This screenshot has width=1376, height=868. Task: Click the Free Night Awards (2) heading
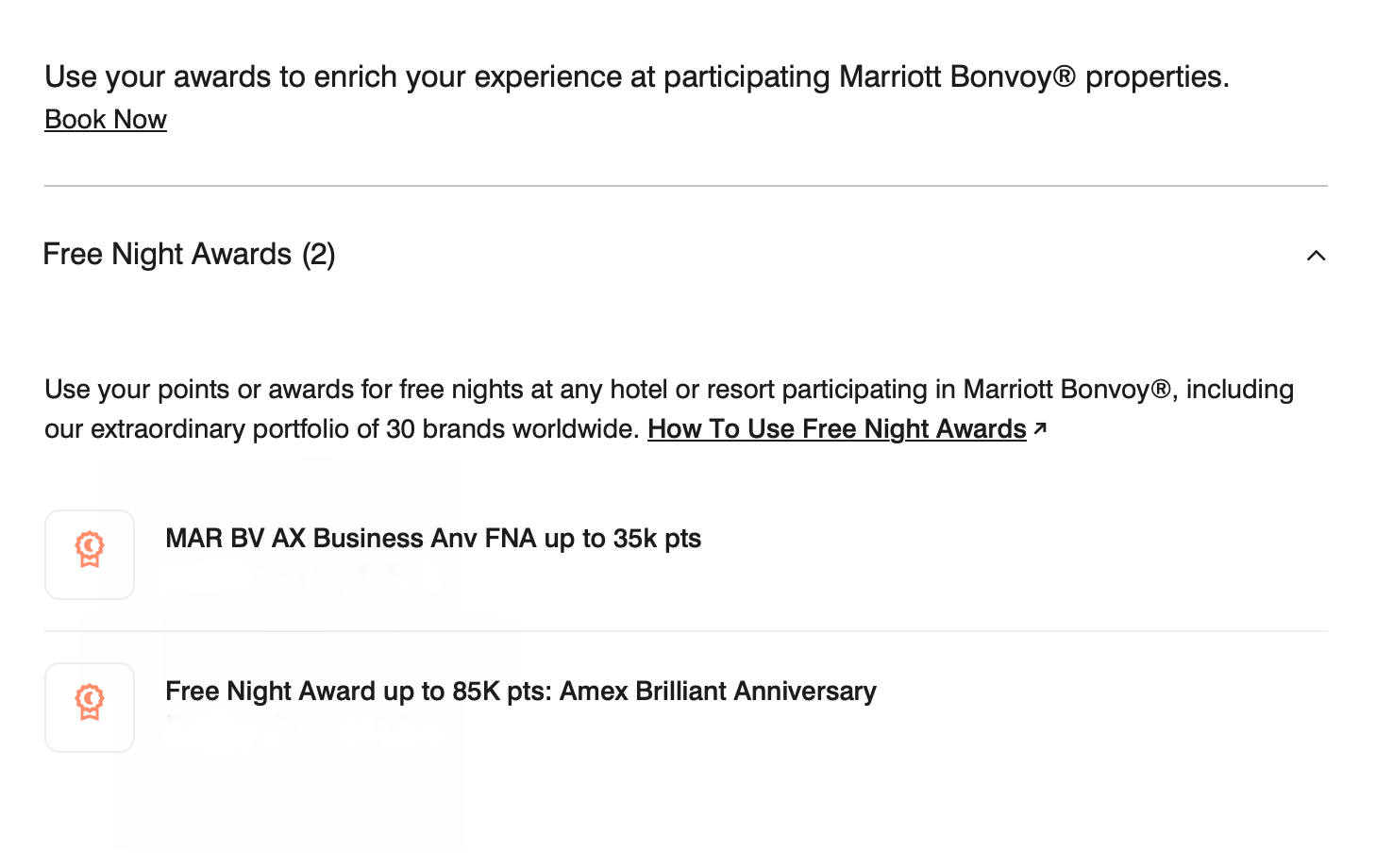click(189, 255)
